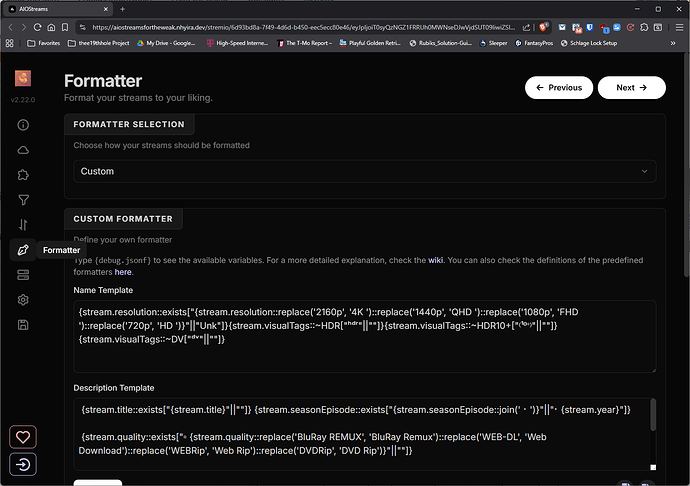690x486 pixels.
Task: Follow the 'here' predefined formatters link
Action: tap(123, 272)
